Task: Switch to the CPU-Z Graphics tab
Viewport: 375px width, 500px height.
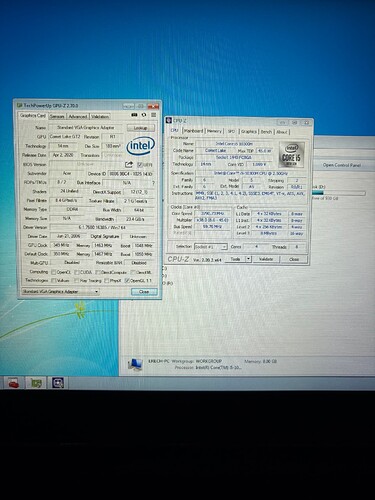Action: (248, 131)
